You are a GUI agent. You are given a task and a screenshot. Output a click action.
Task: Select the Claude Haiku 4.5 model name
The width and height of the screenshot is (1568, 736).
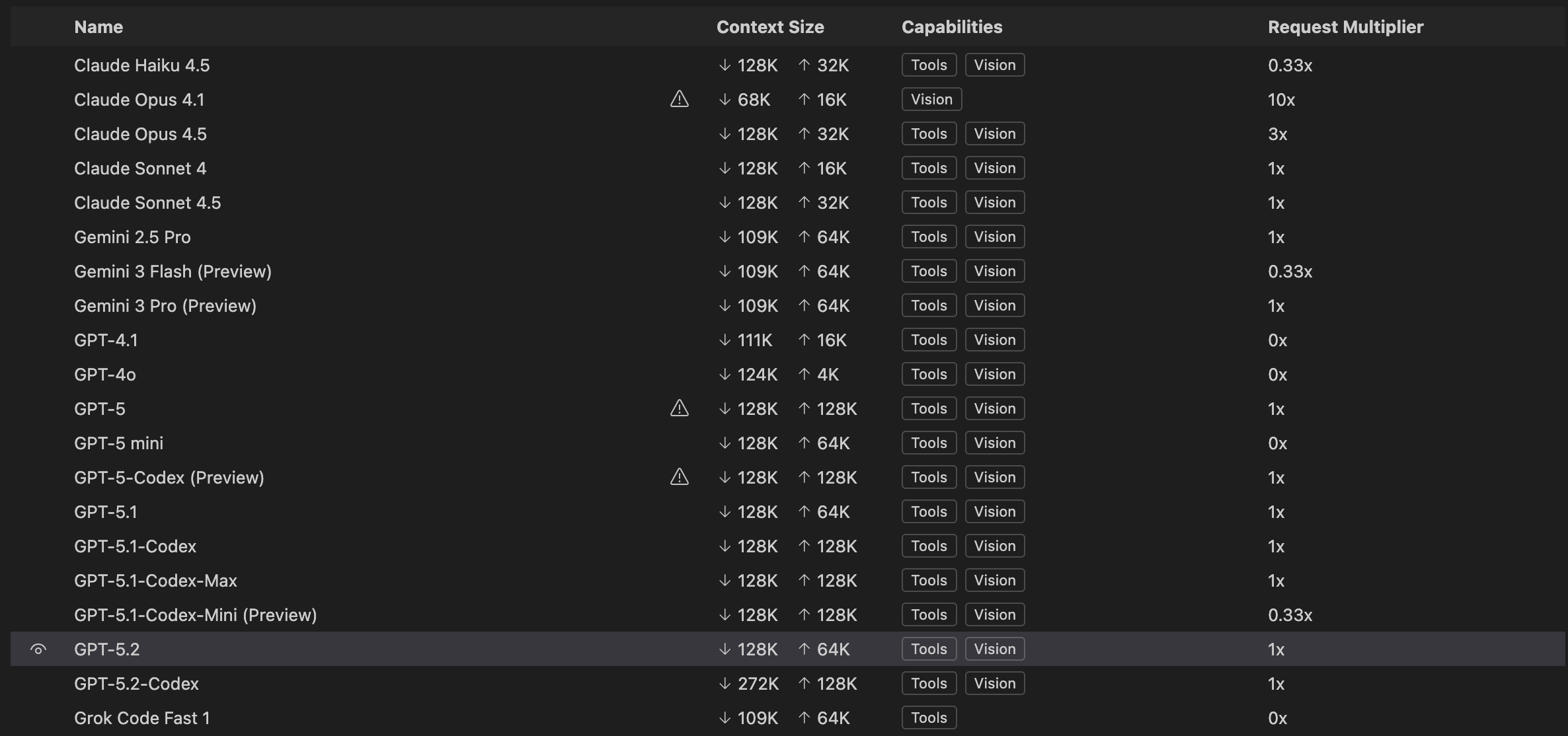click(142, 65)
